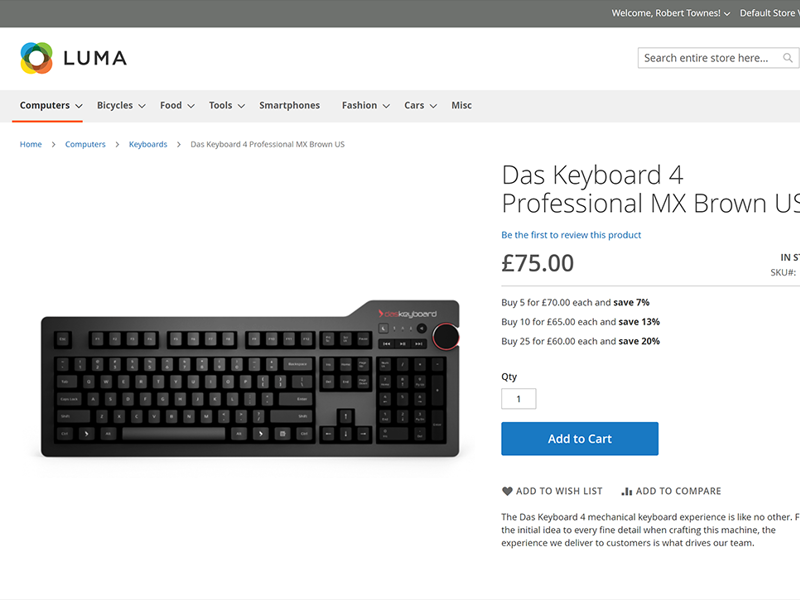Open the Fashion category menu
800x600 pixels.
(359, 105)
